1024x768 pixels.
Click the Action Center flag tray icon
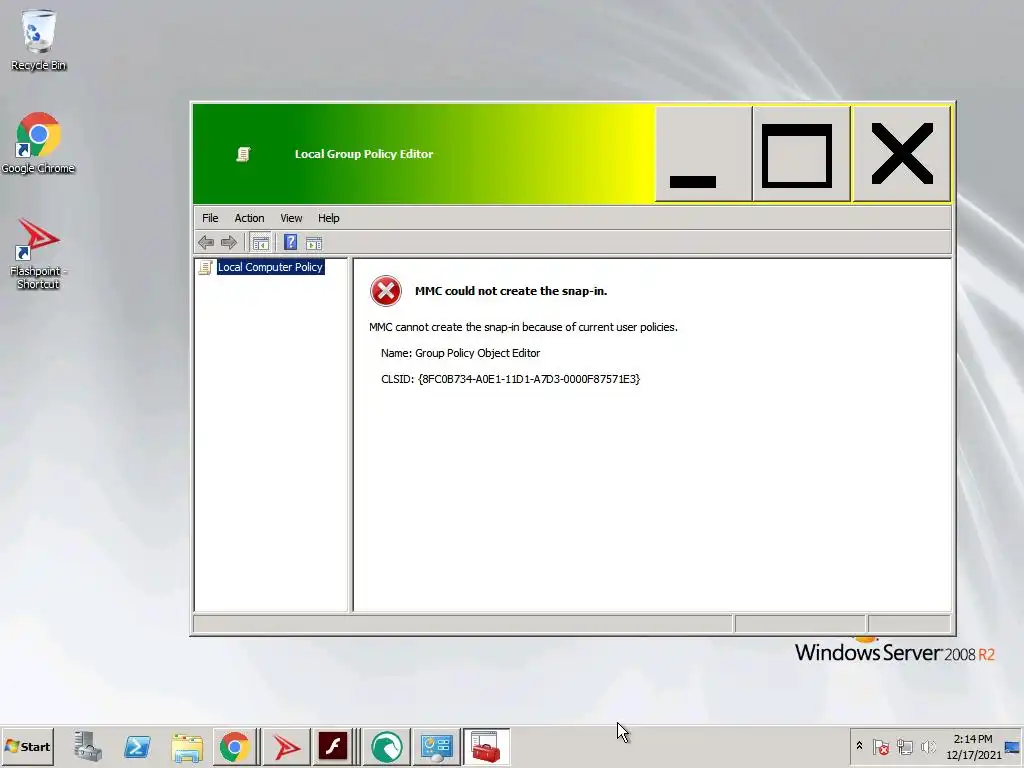[880, 746]
